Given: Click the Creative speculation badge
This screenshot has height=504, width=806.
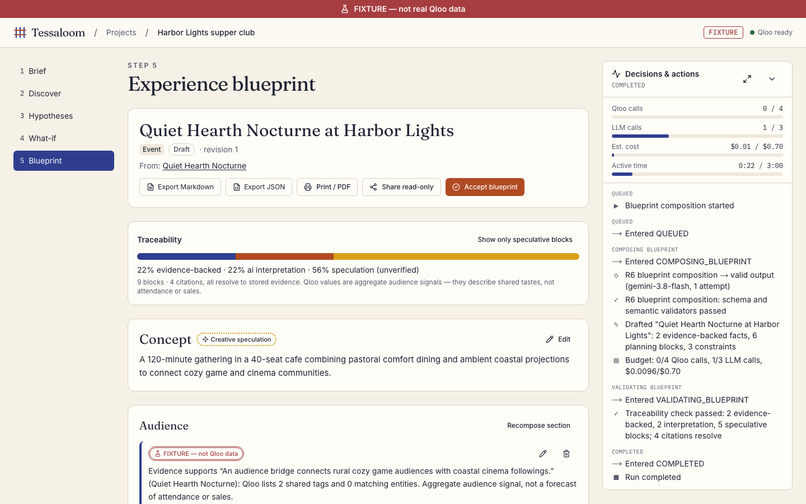Looking at the screenshot, I should click(236, 339).
